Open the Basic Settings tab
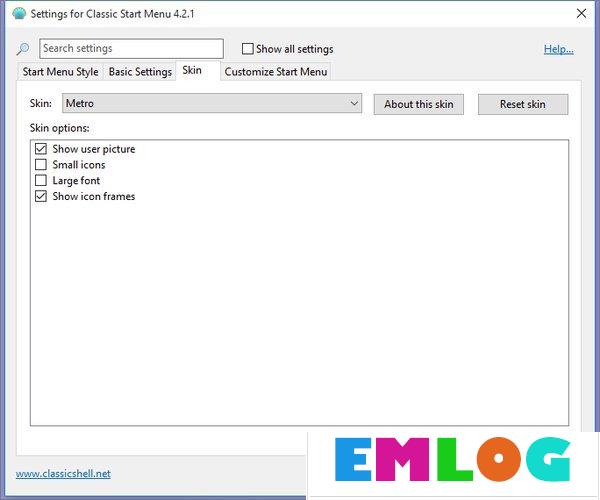The height and width of the screenshot is (500, 600). [x=140, y=72]
